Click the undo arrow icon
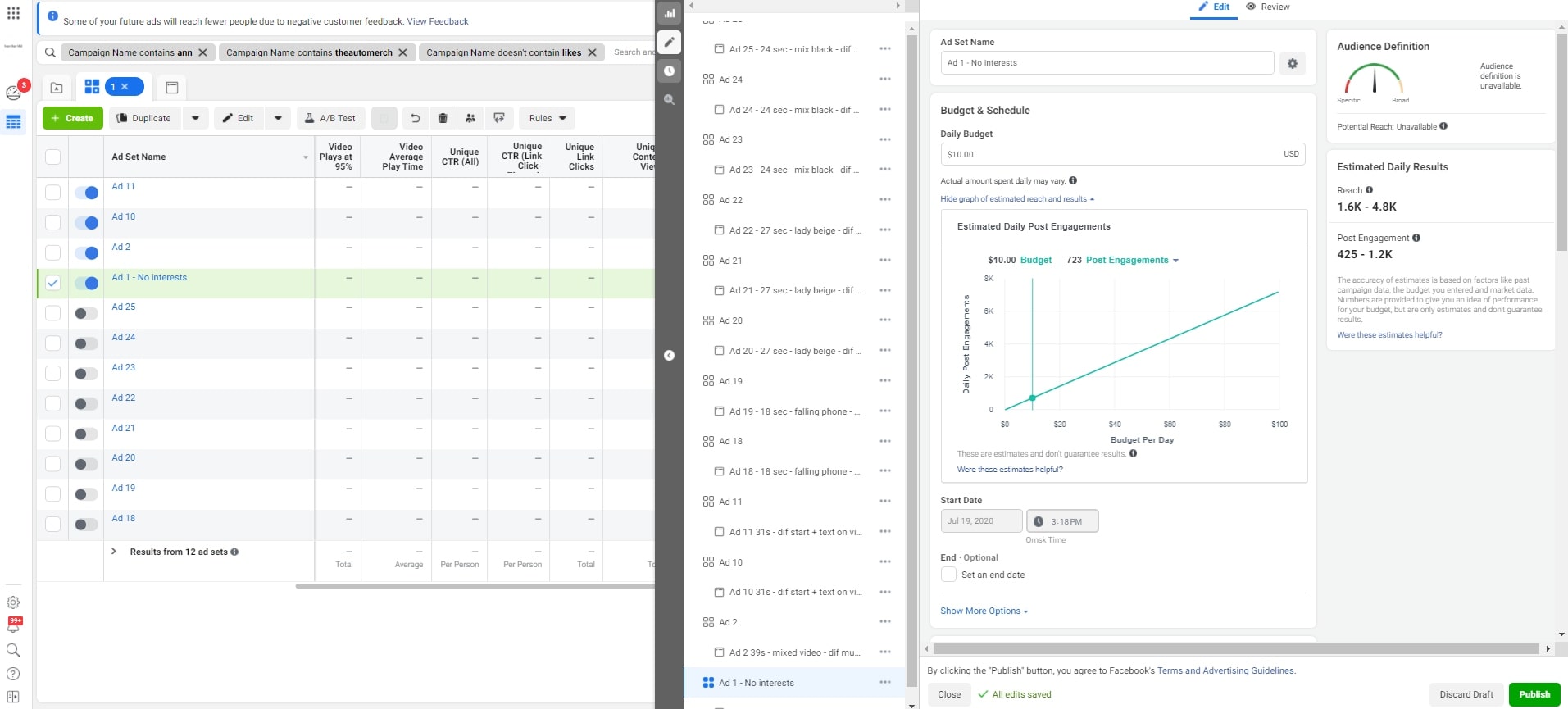1568x709 pixels. [415, 118]
